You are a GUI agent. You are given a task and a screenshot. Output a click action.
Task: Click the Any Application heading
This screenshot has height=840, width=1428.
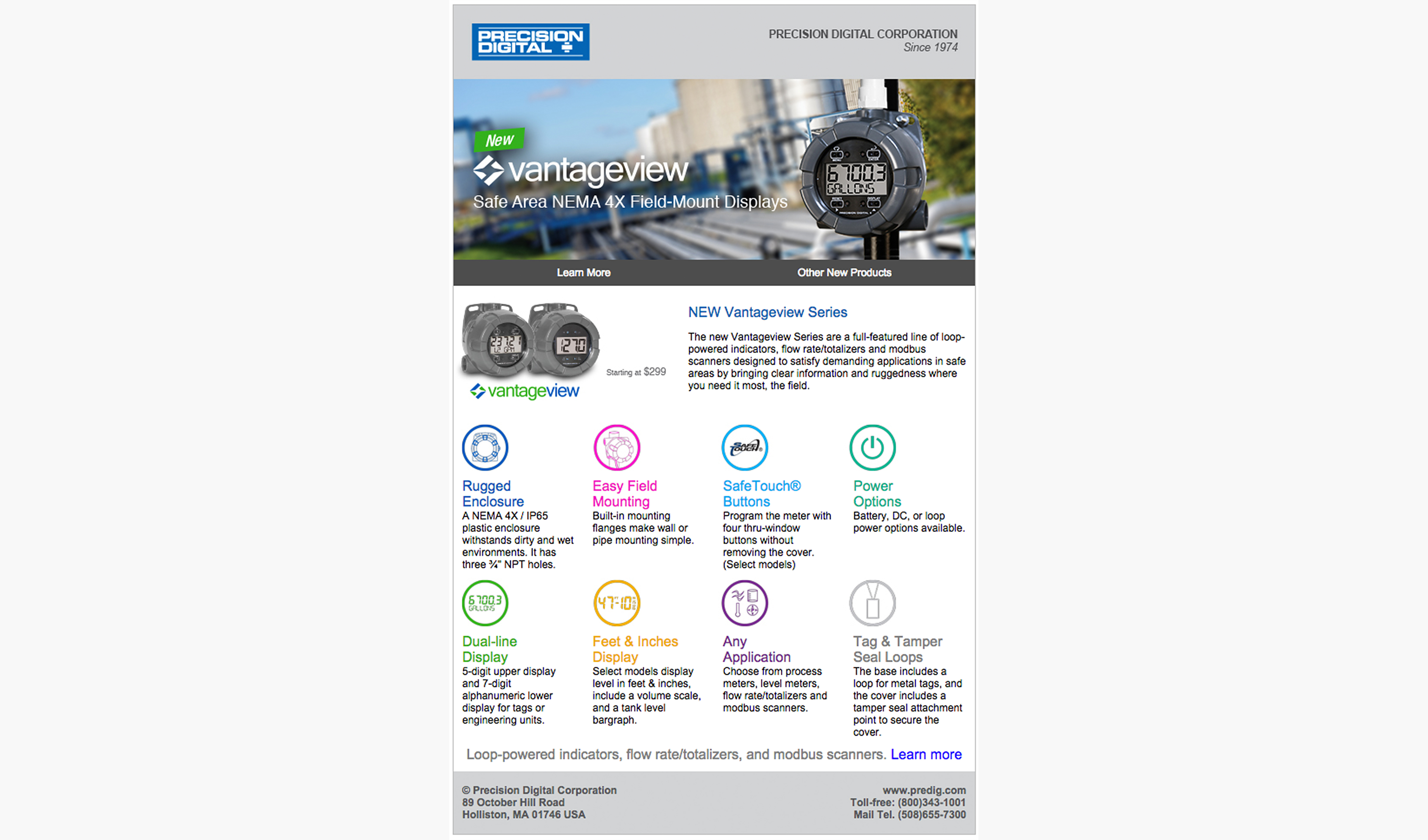757,649
